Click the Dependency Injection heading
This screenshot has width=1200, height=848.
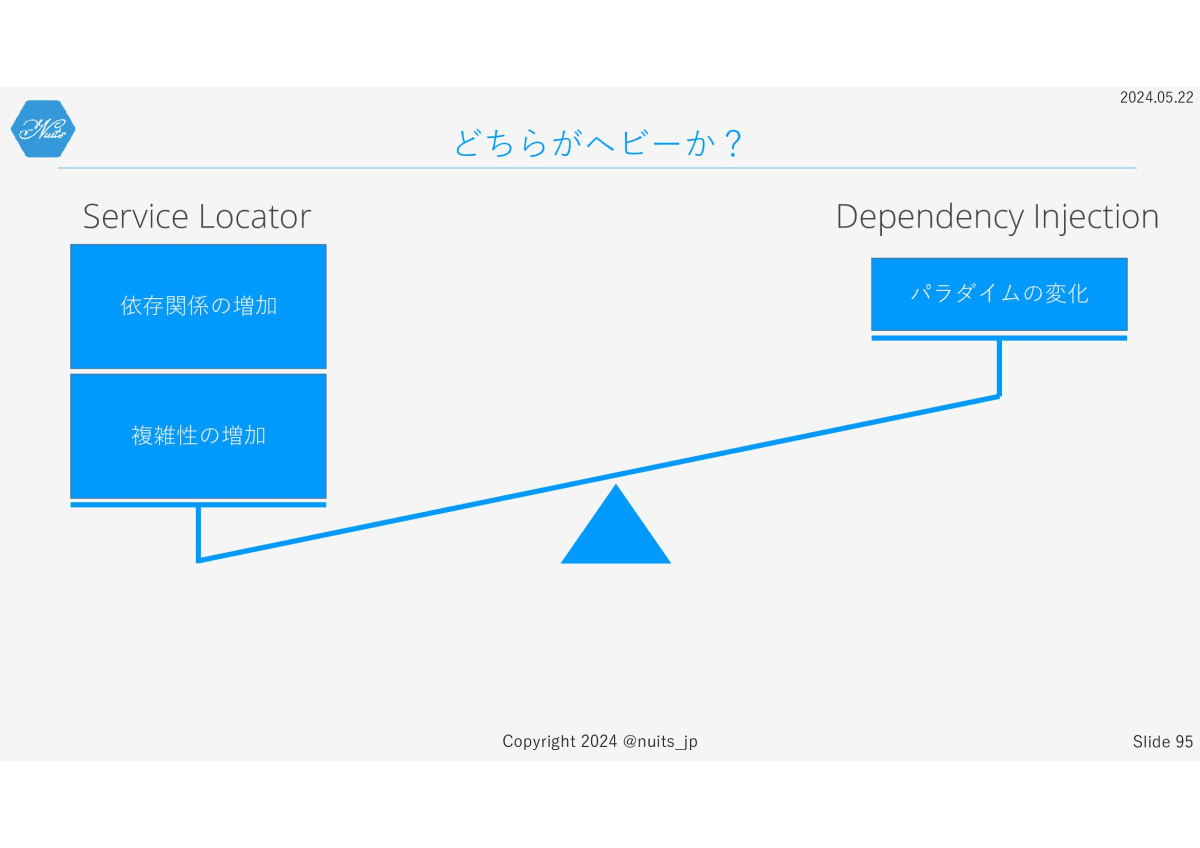click(x=997, y=217)
